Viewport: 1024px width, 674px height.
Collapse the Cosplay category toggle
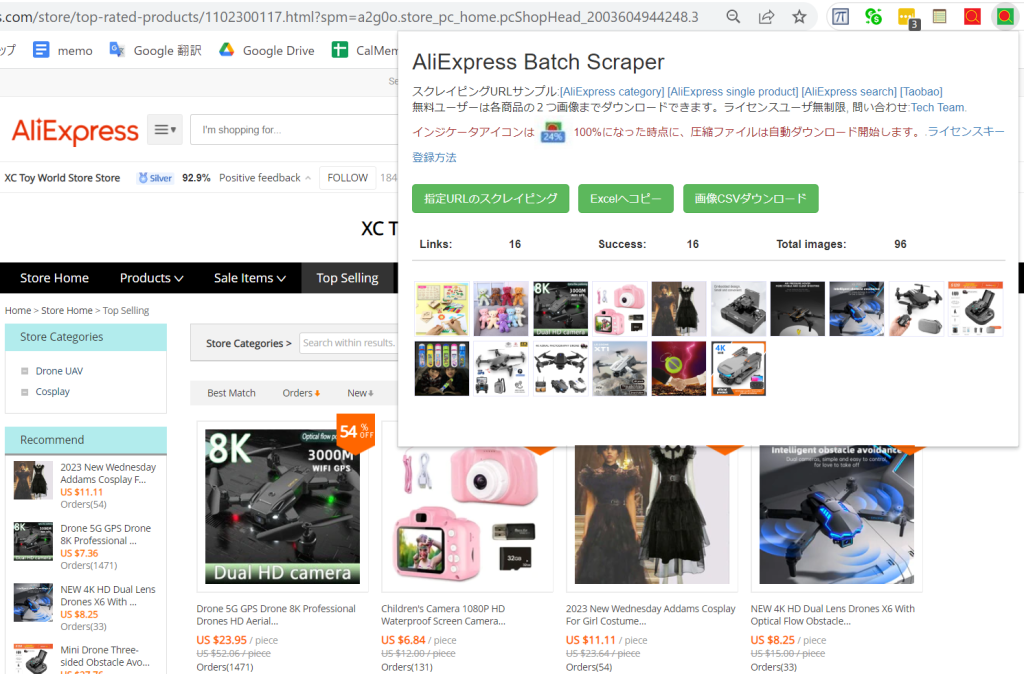click(x=25, y=392)
